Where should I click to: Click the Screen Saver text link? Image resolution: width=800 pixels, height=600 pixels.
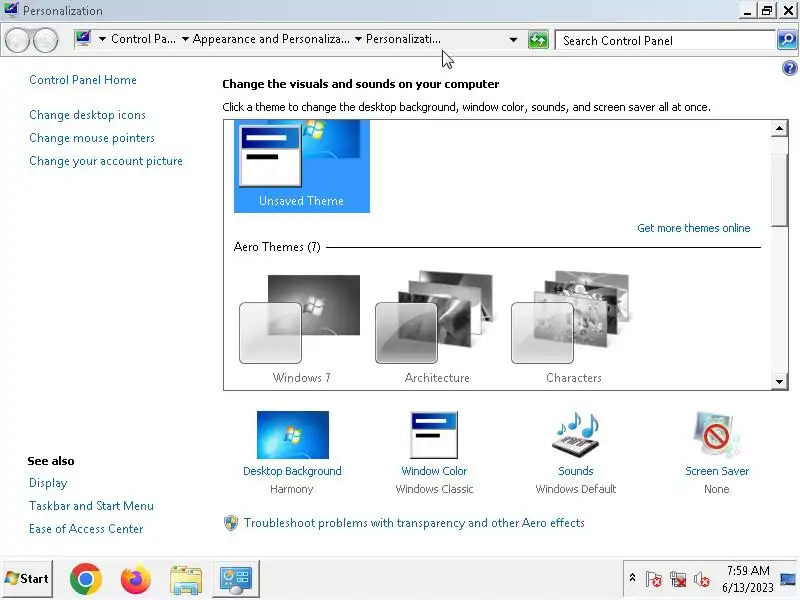(x=717, y=471)
